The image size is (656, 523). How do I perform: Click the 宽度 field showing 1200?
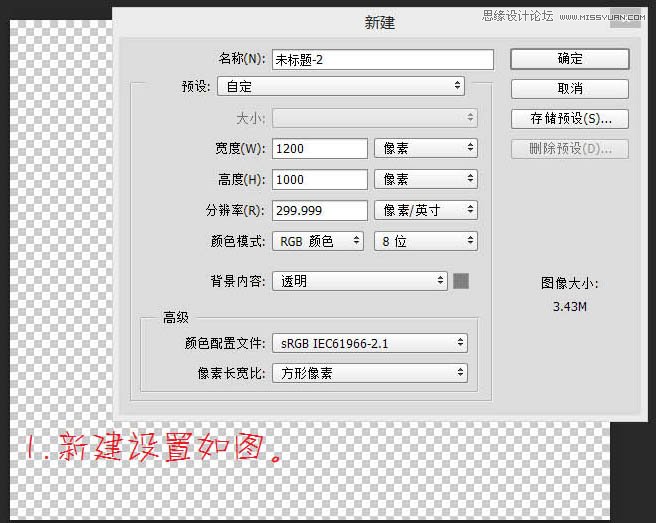point(320,149)
